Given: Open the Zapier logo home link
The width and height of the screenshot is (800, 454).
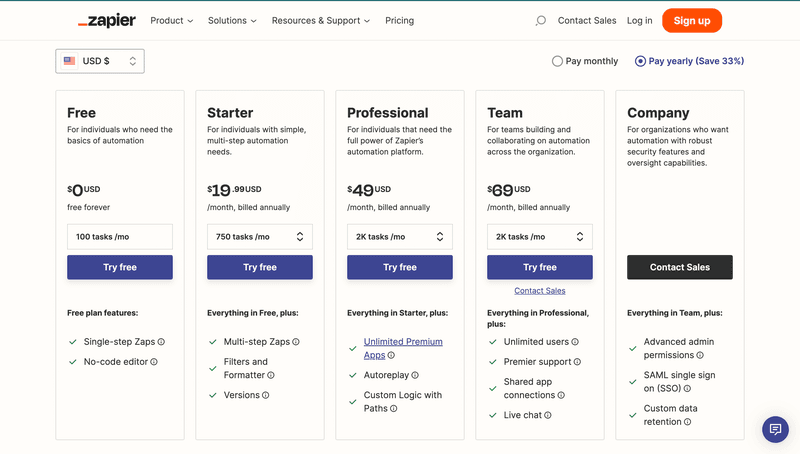Looking at the screenshot, I should (107, 21).
